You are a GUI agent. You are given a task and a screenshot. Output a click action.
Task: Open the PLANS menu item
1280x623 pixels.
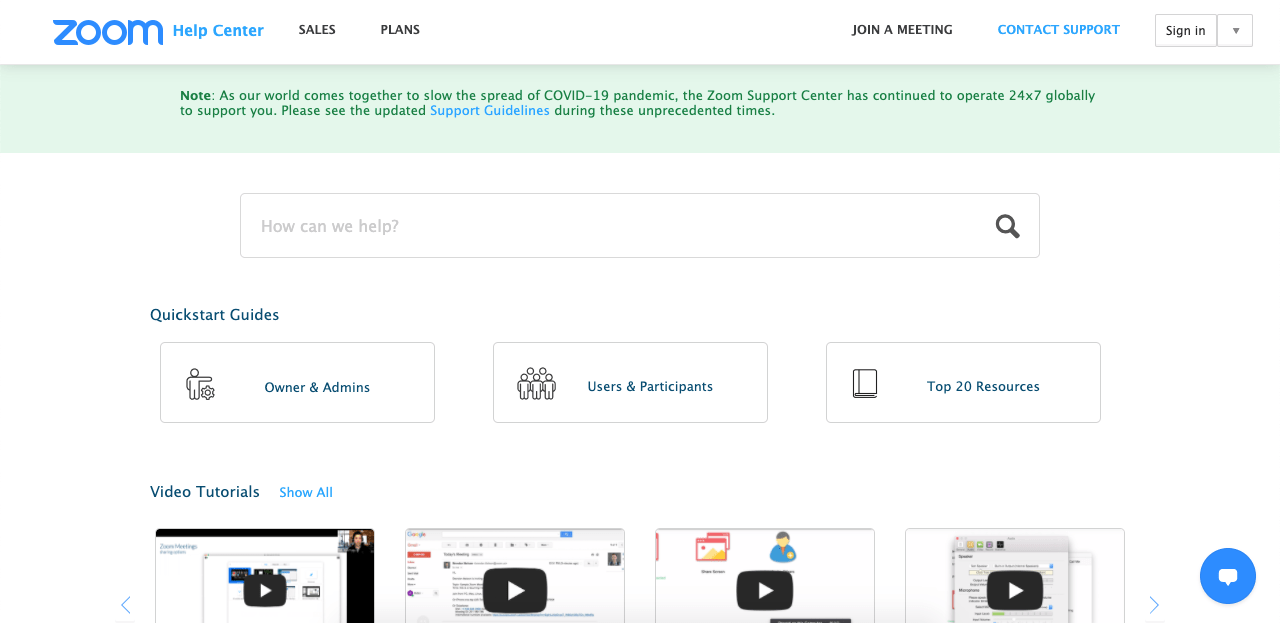pyautogui.click(x=400, y=30)
